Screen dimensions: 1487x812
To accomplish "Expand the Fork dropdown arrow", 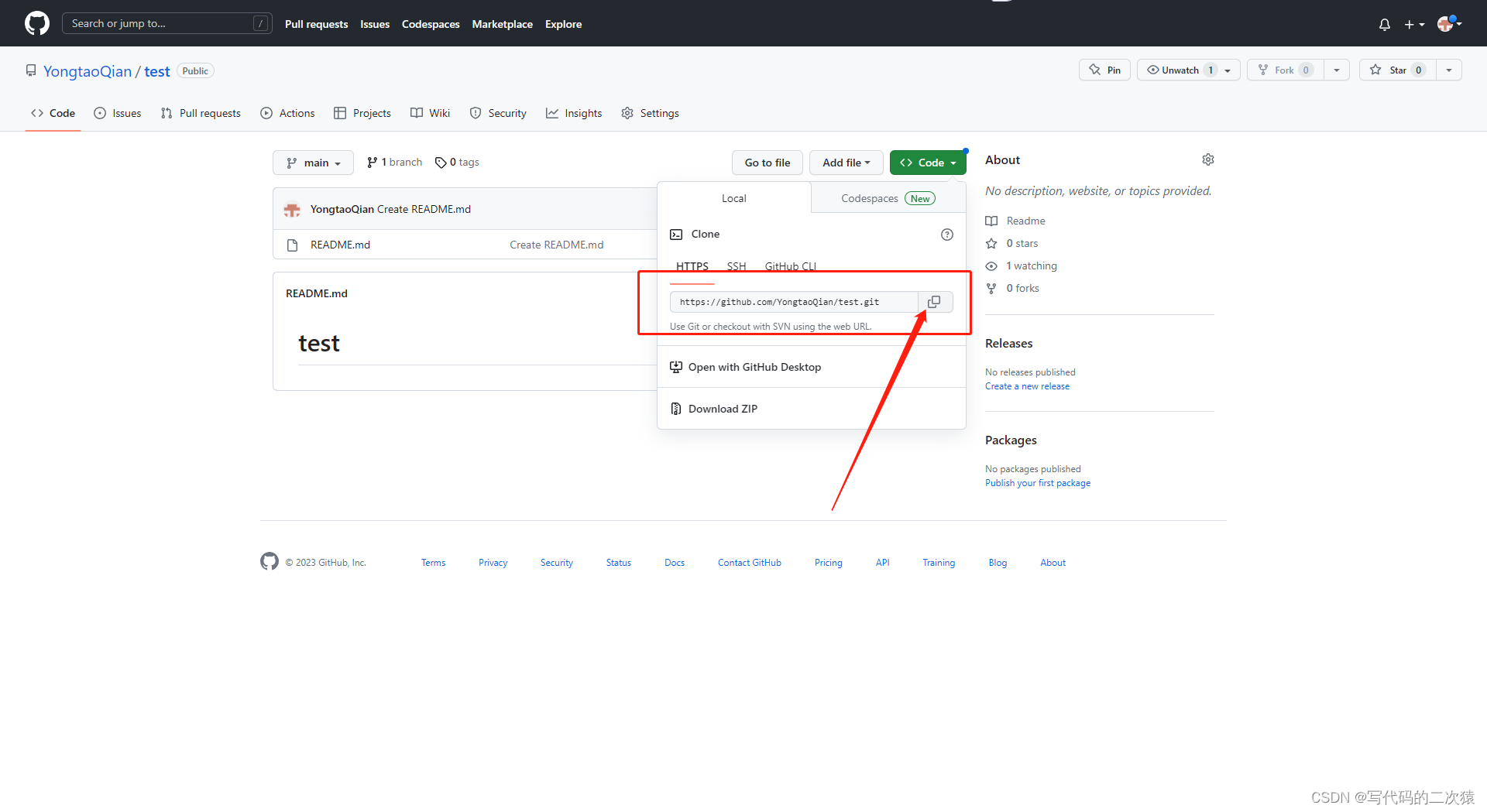I will (x=1337, y=70).
